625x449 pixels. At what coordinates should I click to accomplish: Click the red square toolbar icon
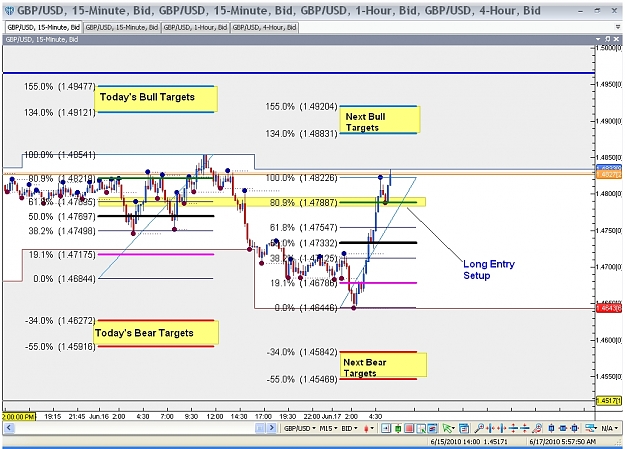coord(409,429)
